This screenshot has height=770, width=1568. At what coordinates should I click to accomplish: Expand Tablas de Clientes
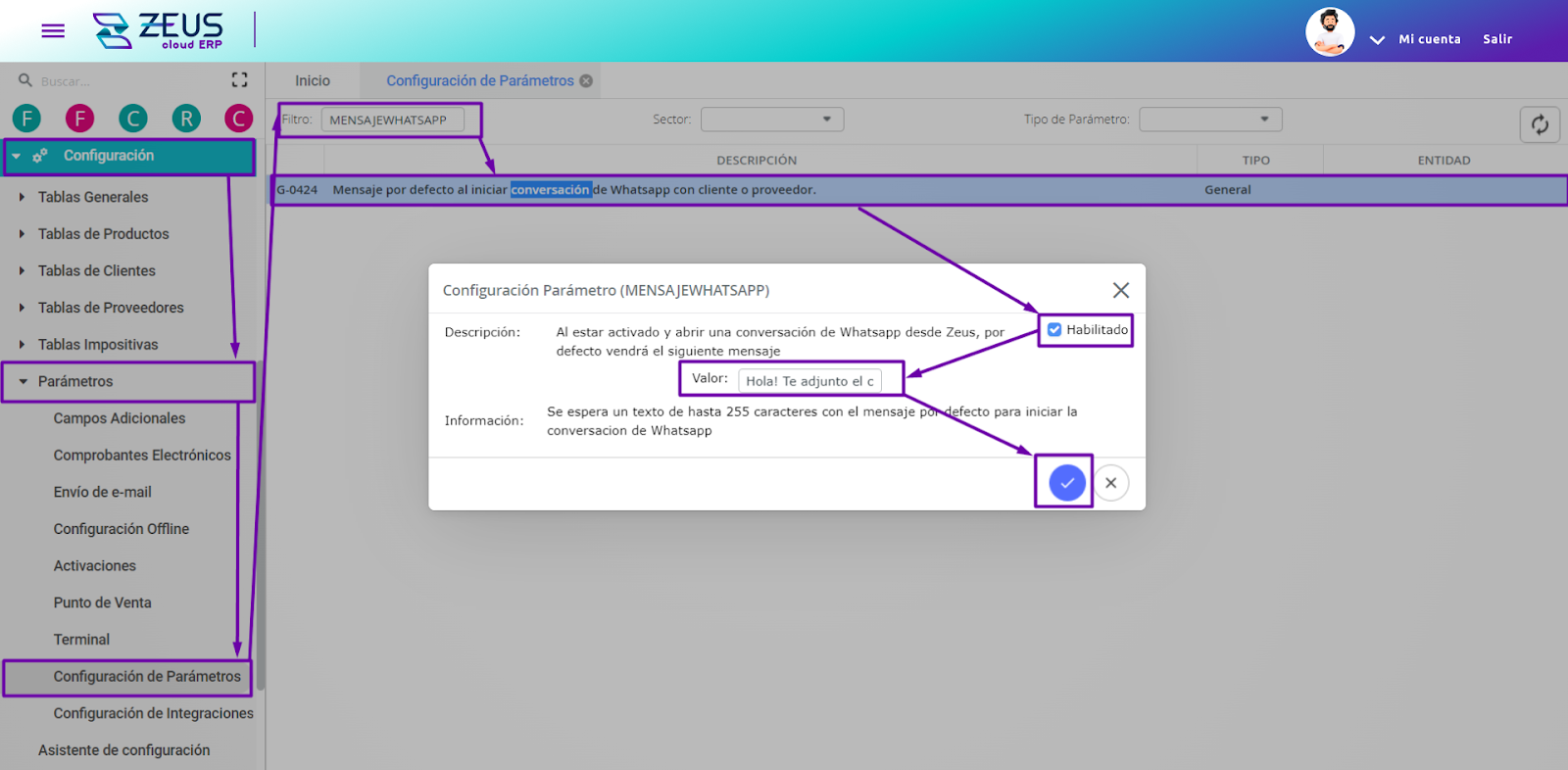96,271
